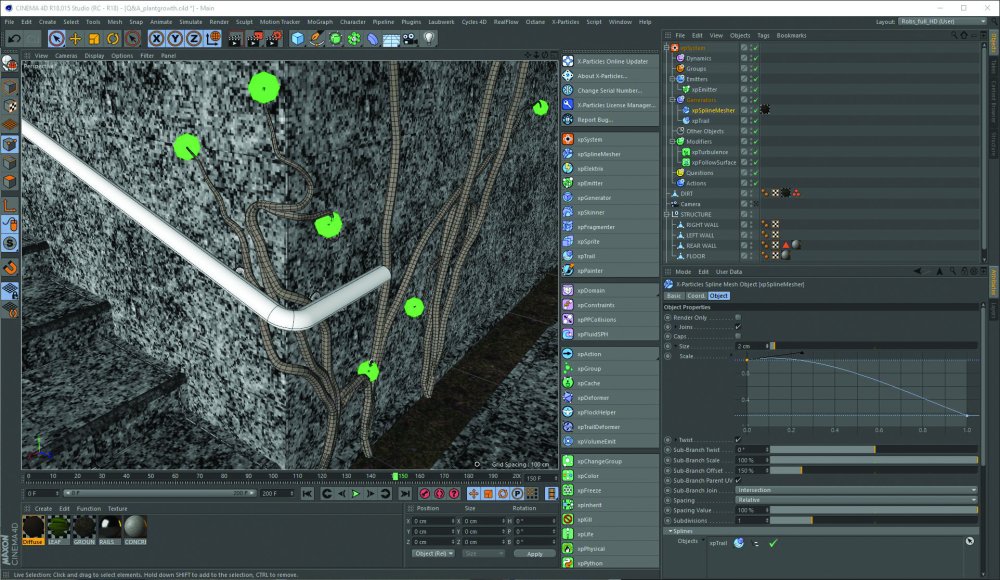Select the LEAF material swatch
The image size is (1000, 580).
(58, 530)
